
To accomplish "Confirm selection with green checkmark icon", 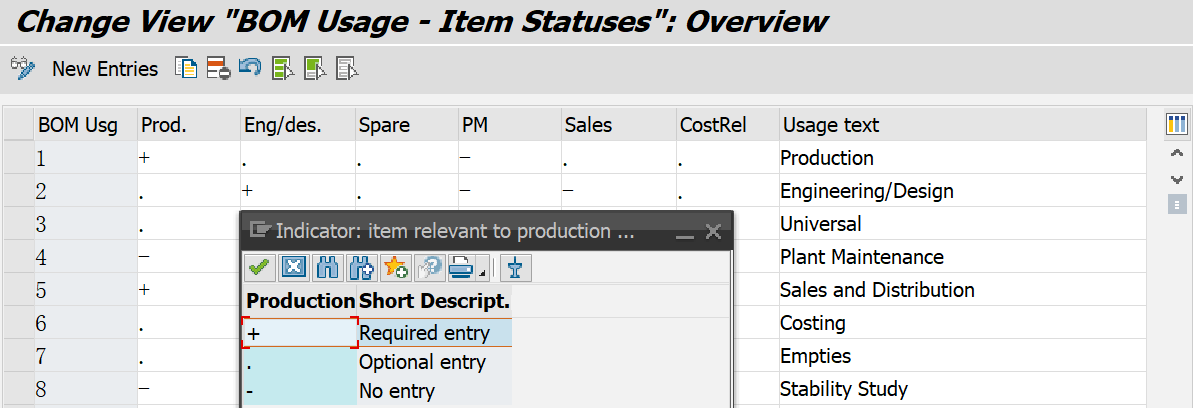I will click(x=261, y=267).
